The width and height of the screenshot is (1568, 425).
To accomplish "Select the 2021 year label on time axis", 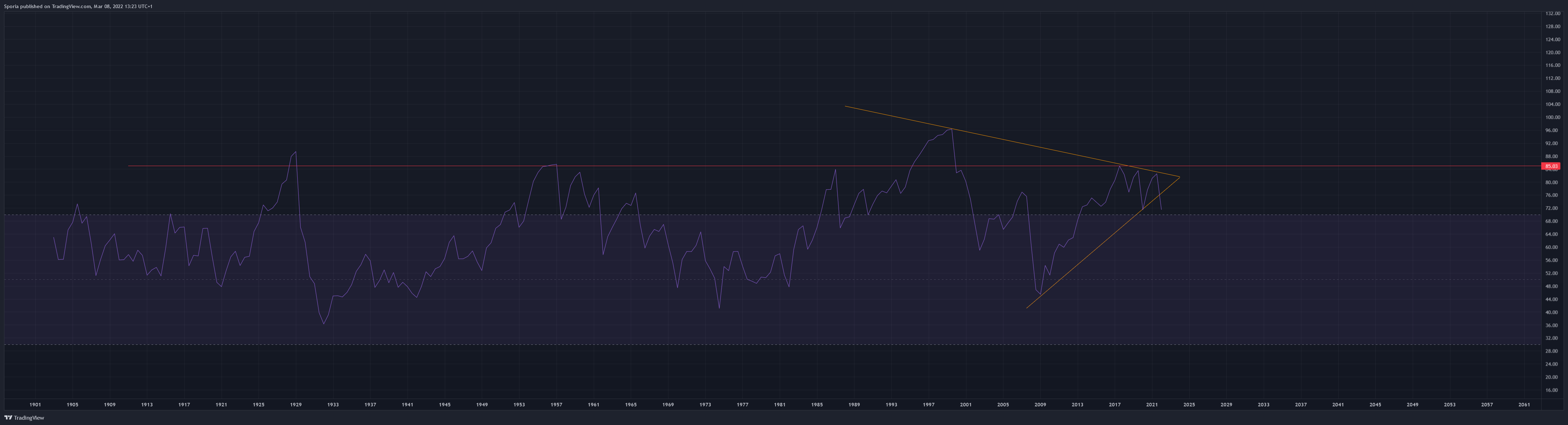I will (x=1152, y=404).
